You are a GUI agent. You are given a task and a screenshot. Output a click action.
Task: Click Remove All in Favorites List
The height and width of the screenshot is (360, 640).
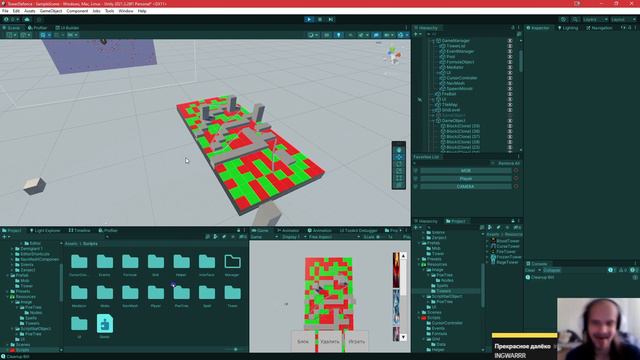pyautogui.click(x=509, y=163)
